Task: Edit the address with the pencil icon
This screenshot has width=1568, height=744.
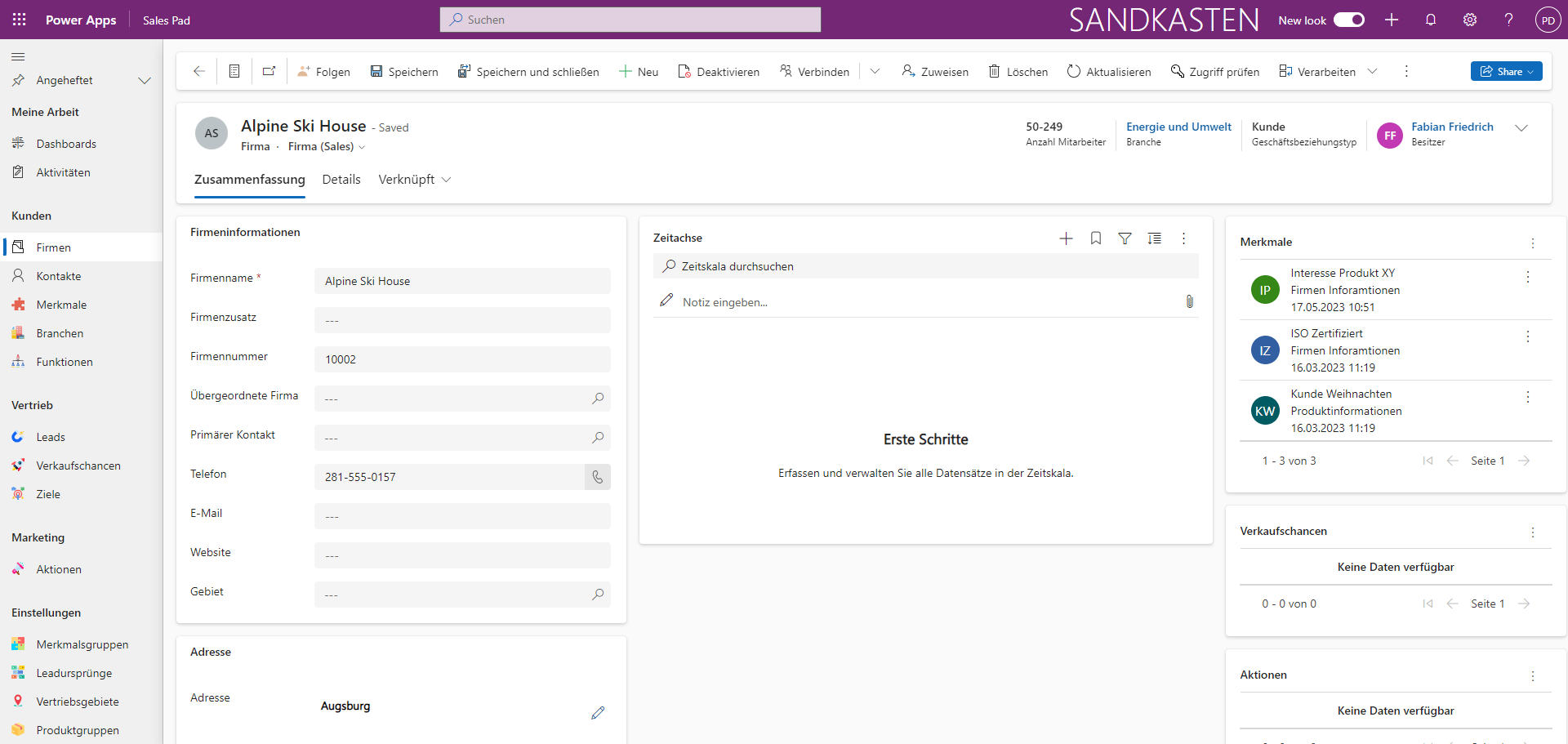Action: point(598,713)
